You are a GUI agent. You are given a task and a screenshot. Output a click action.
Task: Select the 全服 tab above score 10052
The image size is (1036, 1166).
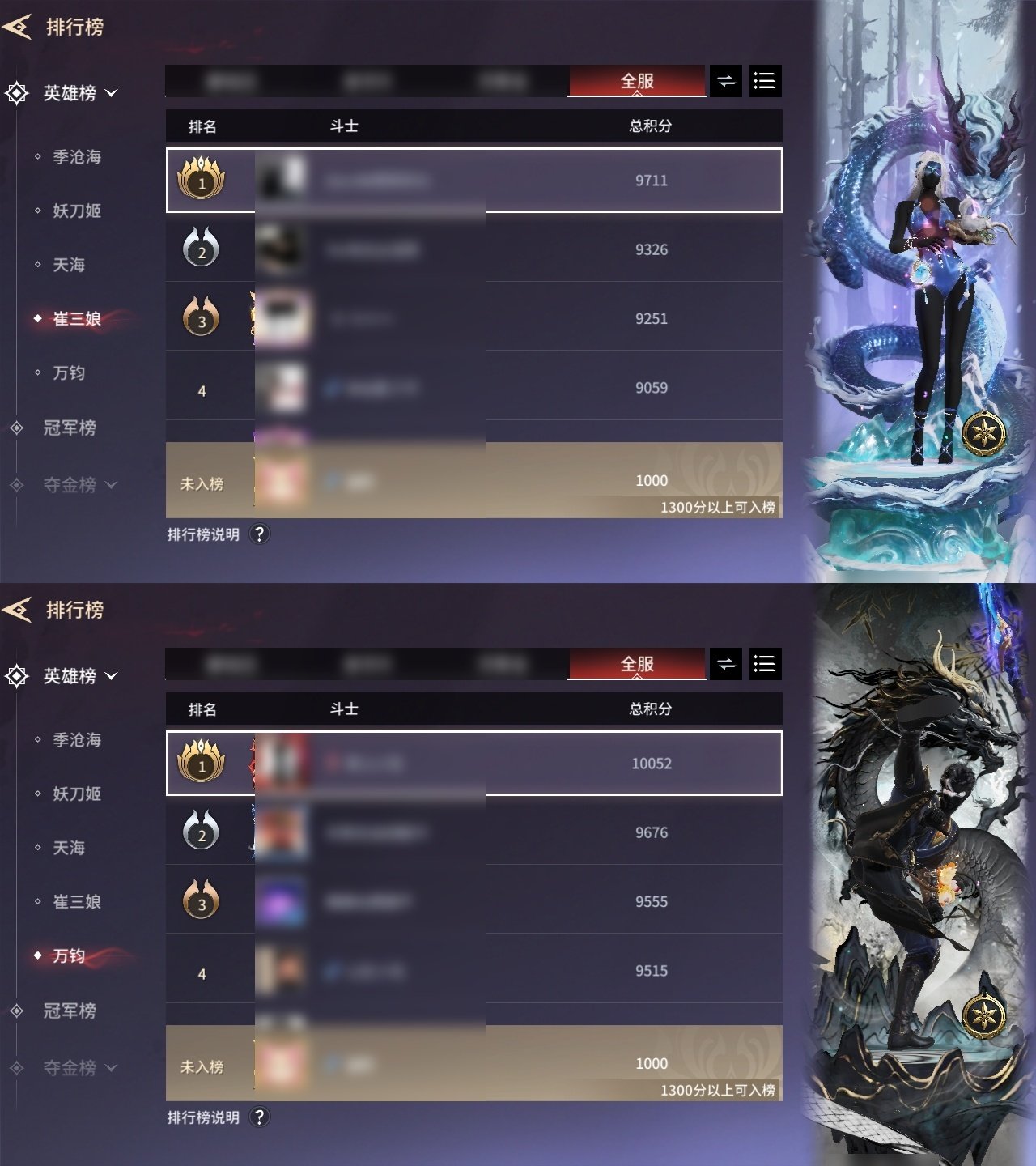coord(637,664)
